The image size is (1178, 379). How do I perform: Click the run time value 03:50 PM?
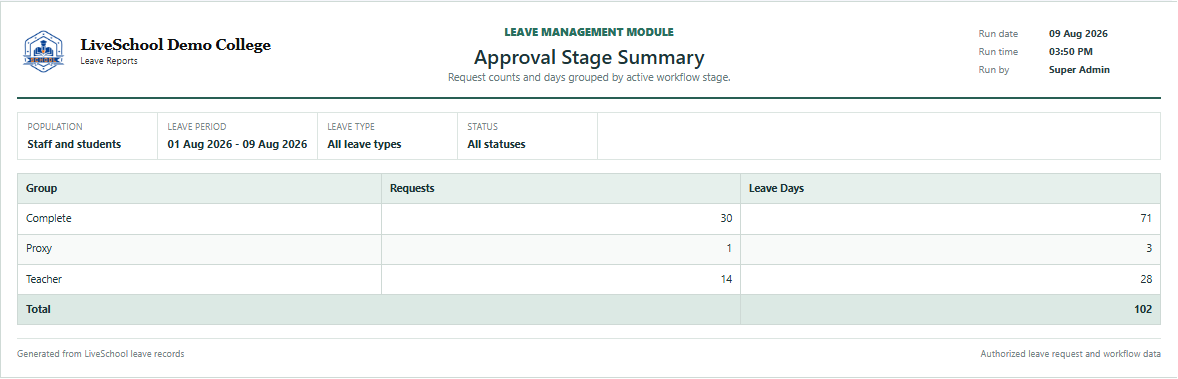click(1071, 52)
